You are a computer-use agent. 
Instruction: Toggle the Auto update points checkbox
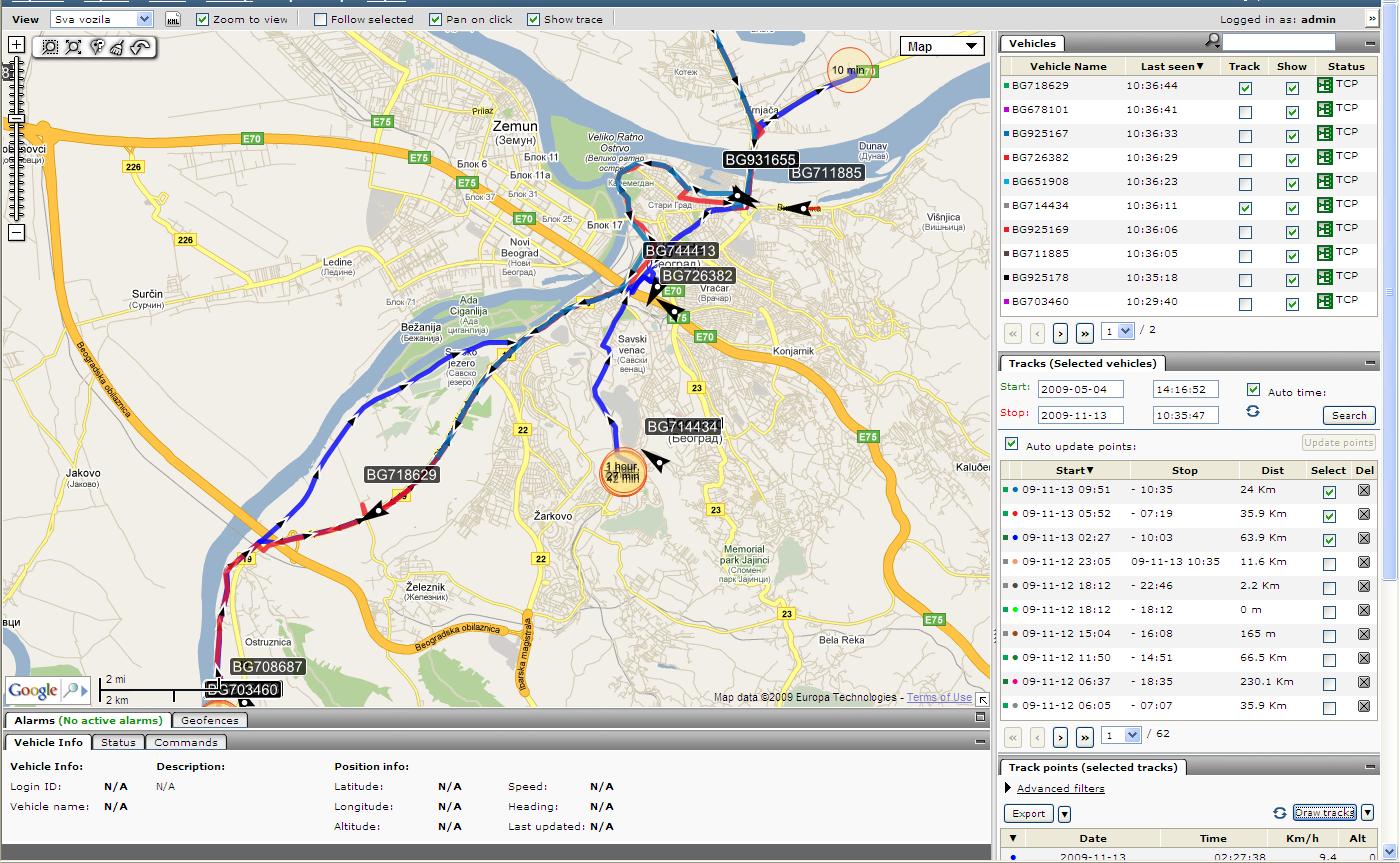(x=1012, y=443)
